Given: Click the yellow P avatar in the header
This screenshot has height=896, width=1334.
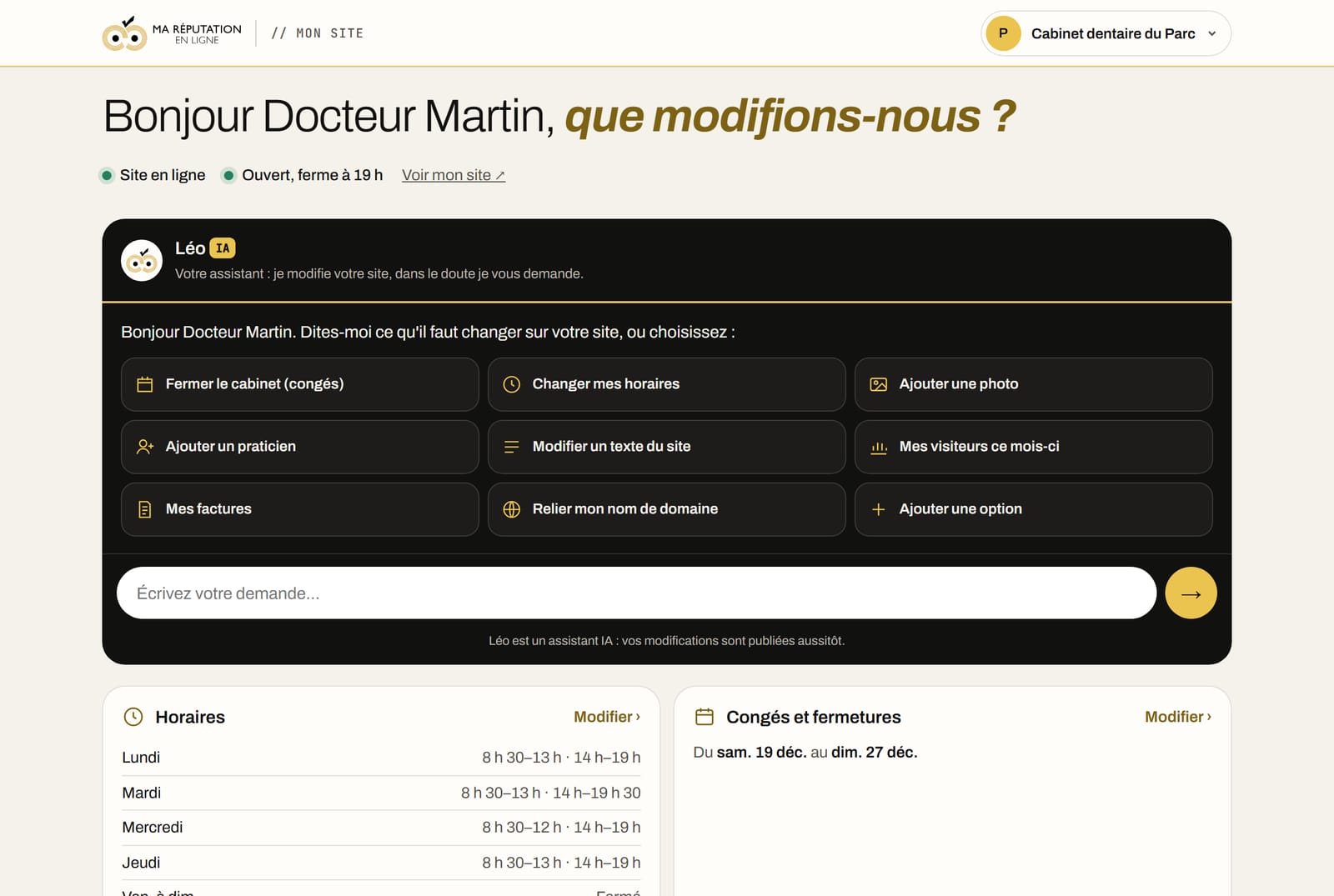Looking at the screenshot, I should 1003,33.
